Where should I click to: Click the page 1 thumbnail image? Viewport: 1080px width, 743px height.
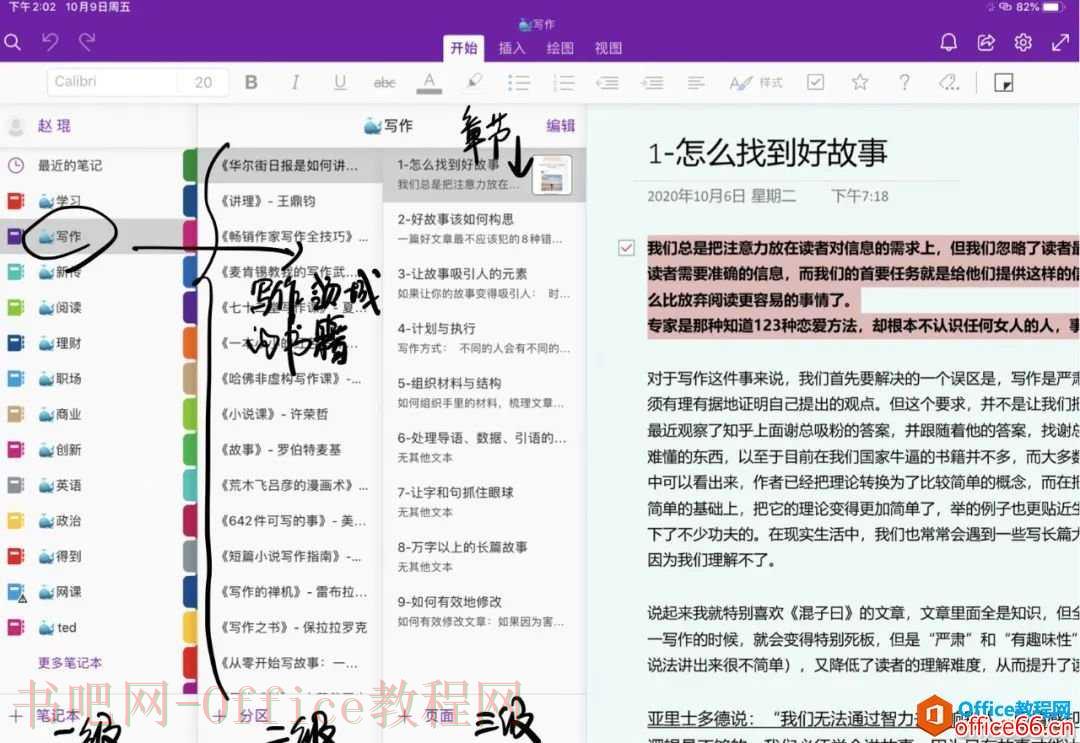pyautogui.click(x=552, y=174)
